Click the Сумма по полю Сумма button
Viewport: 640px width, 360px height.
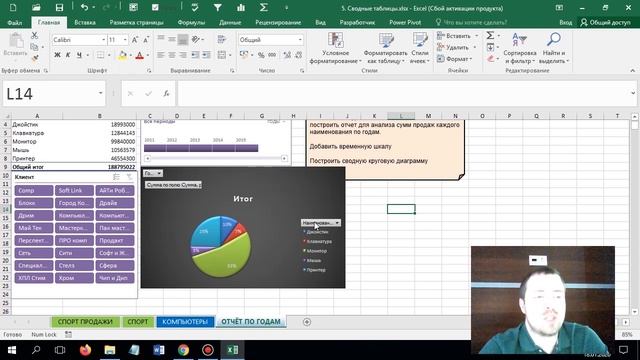[x=173, y=185]
